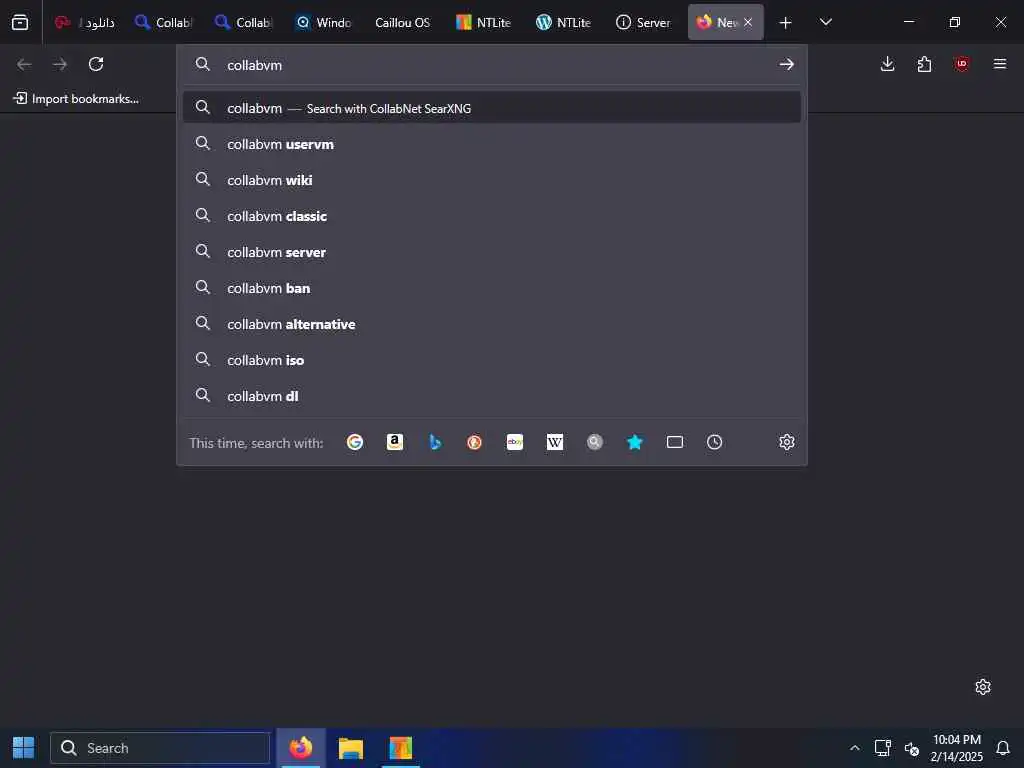Open the muted volume tray icon

(912, 748)
